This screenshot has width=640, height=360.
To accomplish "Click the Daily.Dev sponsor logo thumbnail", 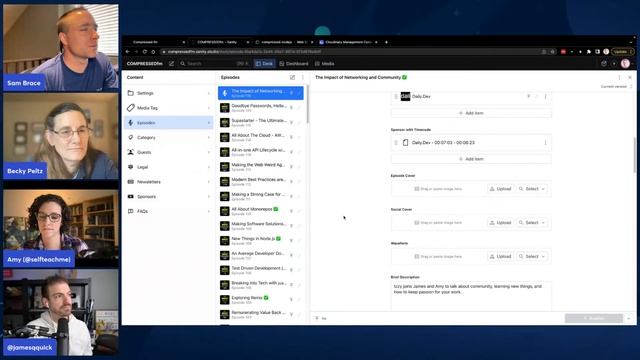I will pos(405,96).
